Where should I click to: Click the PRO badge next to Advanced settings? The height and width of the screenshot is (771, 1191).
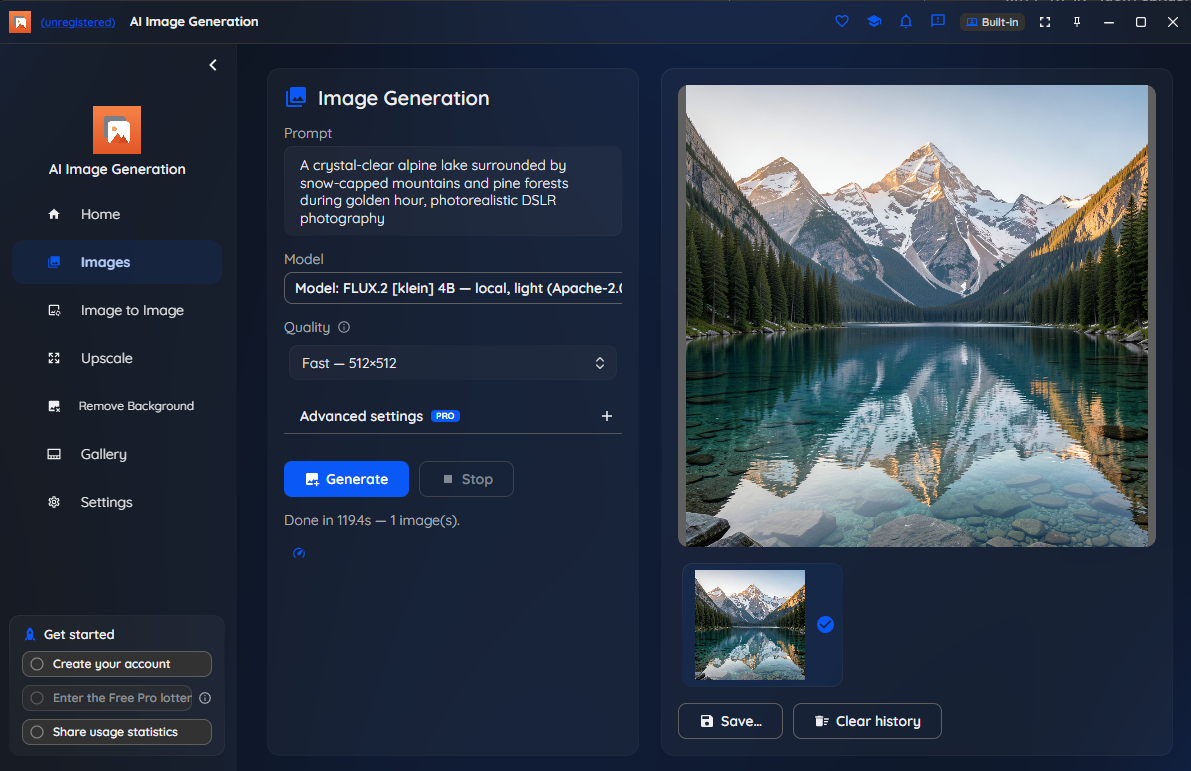click(x=445, y=416)
